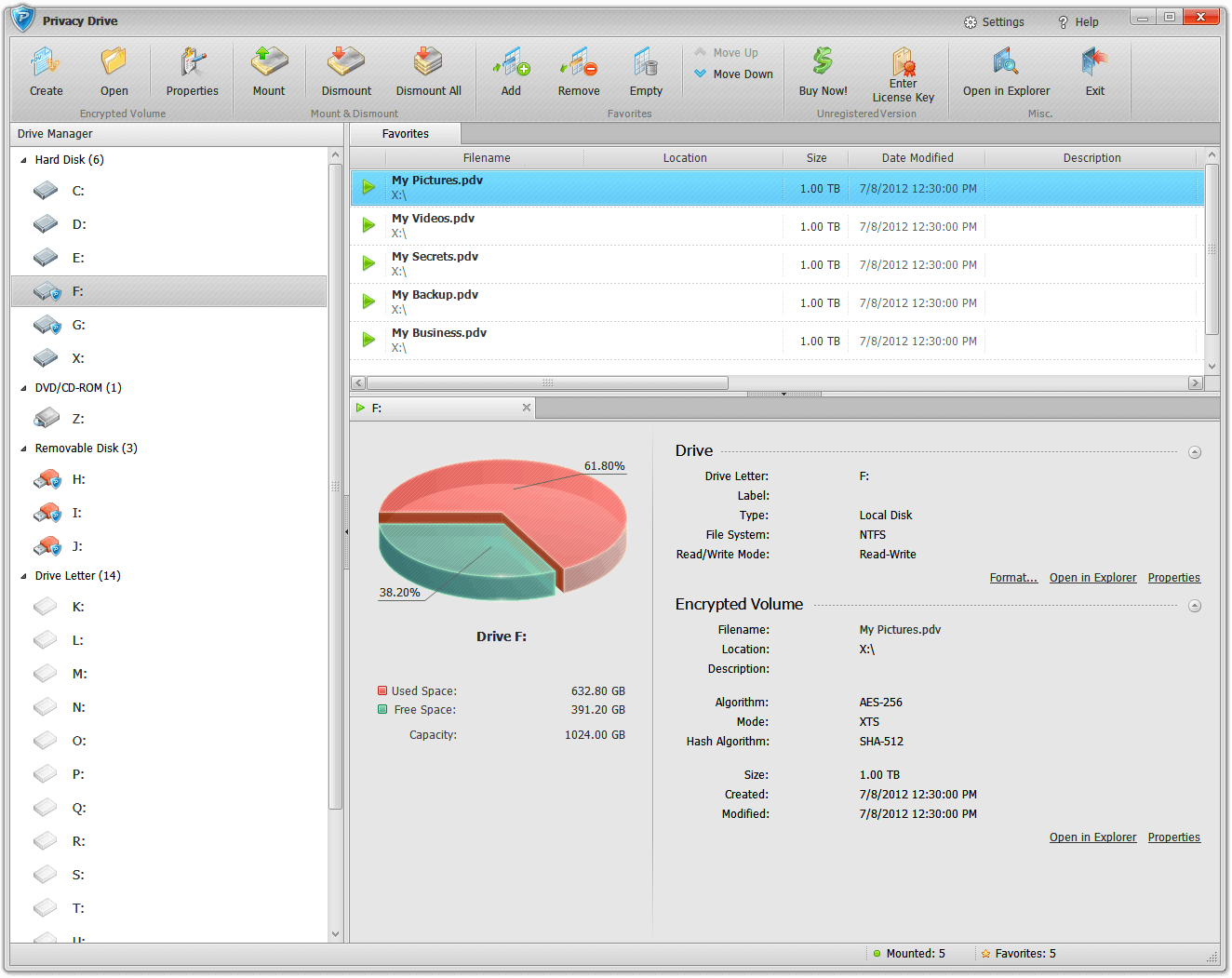Empty the Favorites list

click(x=645, y=70)
